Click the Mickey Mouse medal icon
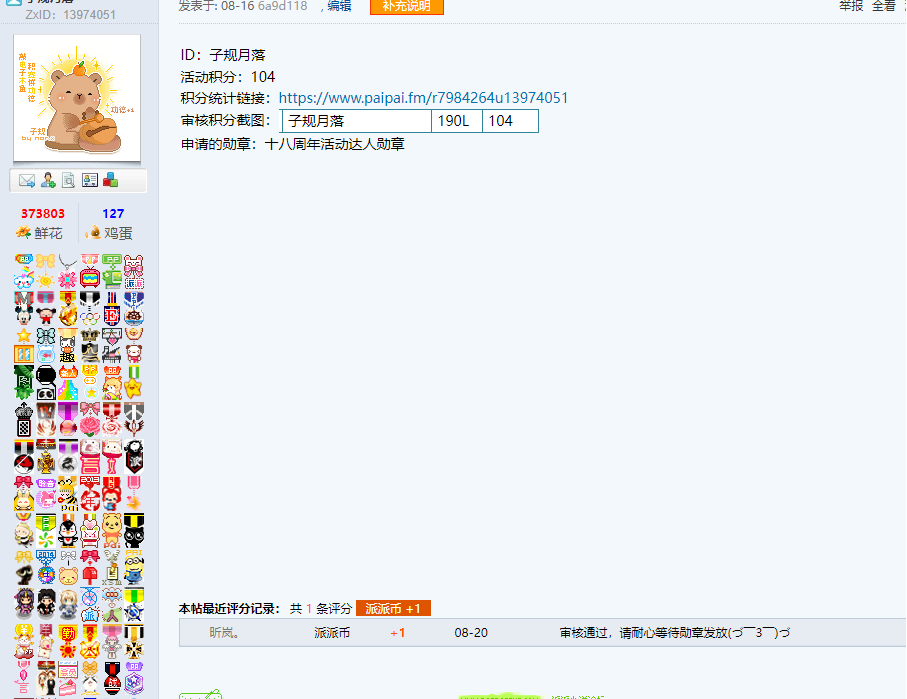Viewport: 907px width, 699px height. pyautogui.click(x=24, y=308)
